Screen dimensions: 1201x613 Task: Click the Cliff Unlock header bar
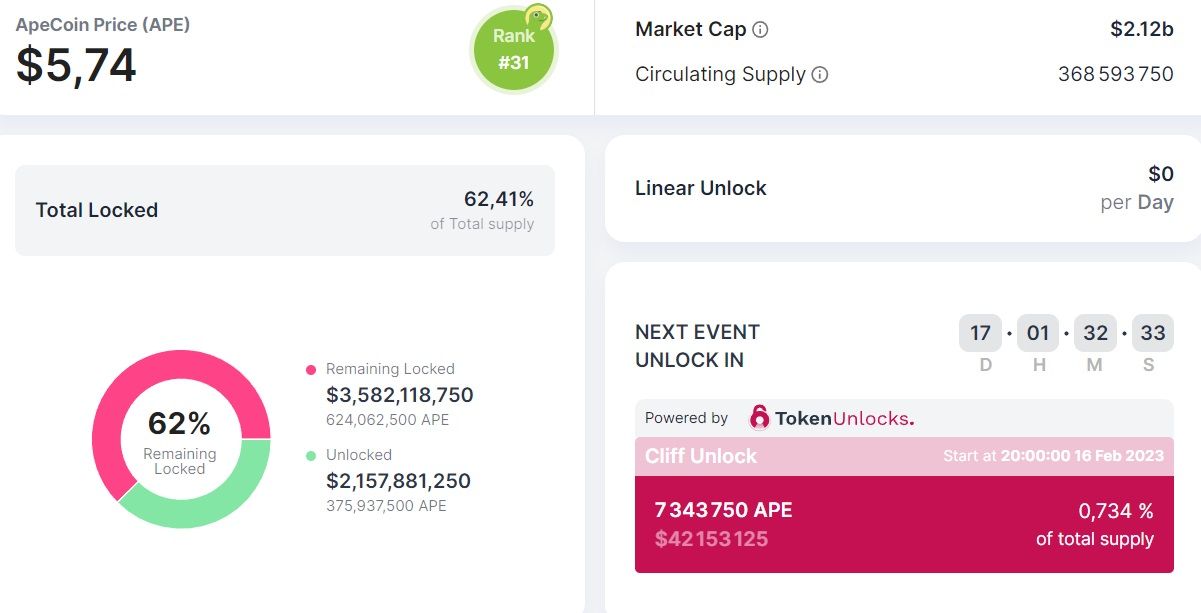pyautogui.click(x=904, y=456)
